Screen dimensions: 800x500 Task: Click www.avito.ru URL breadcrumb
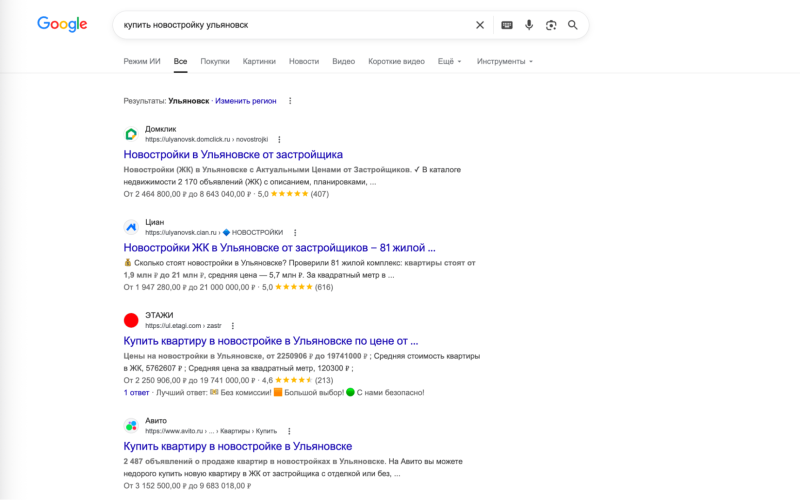pos(211,431)
